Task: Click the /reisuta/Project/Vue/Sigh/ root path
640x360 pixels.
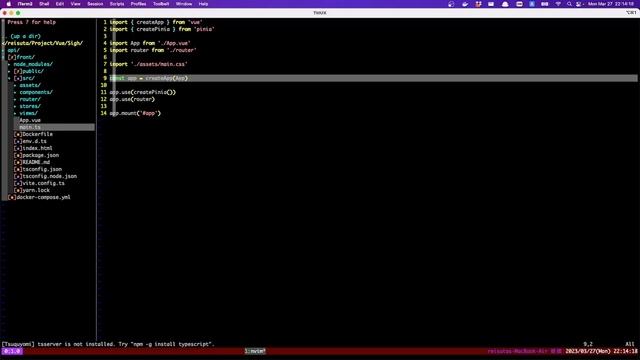Action: click(x=42, y=43)
